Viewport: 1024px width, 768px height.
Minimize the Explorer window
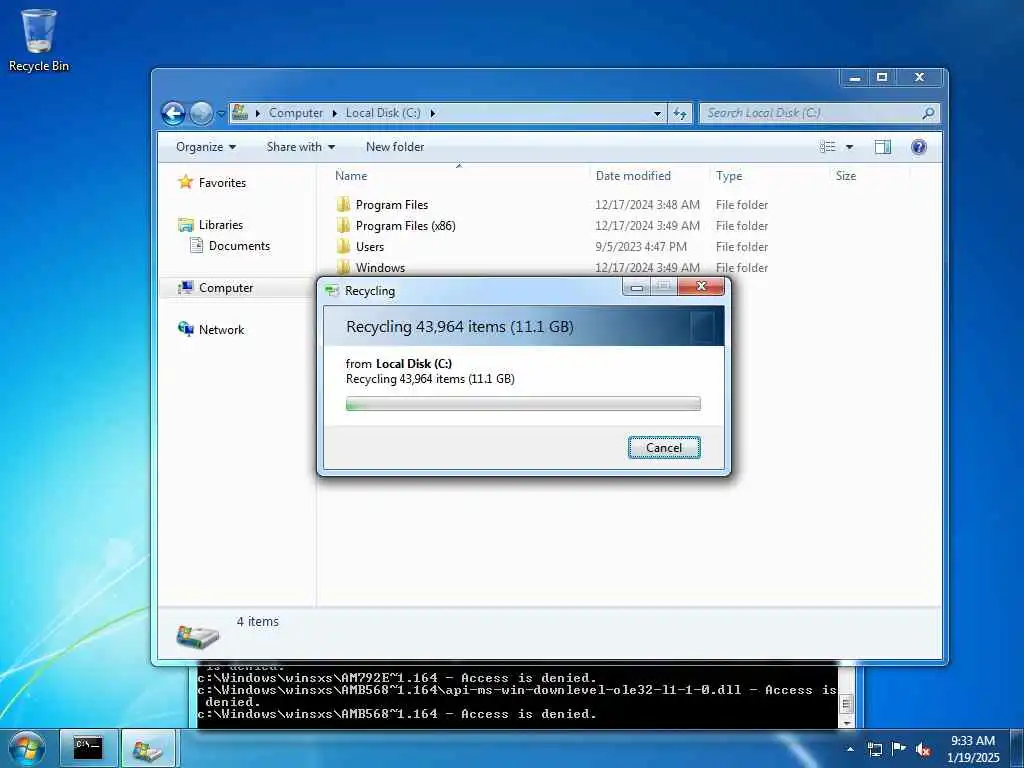click(x=854, y=78)
